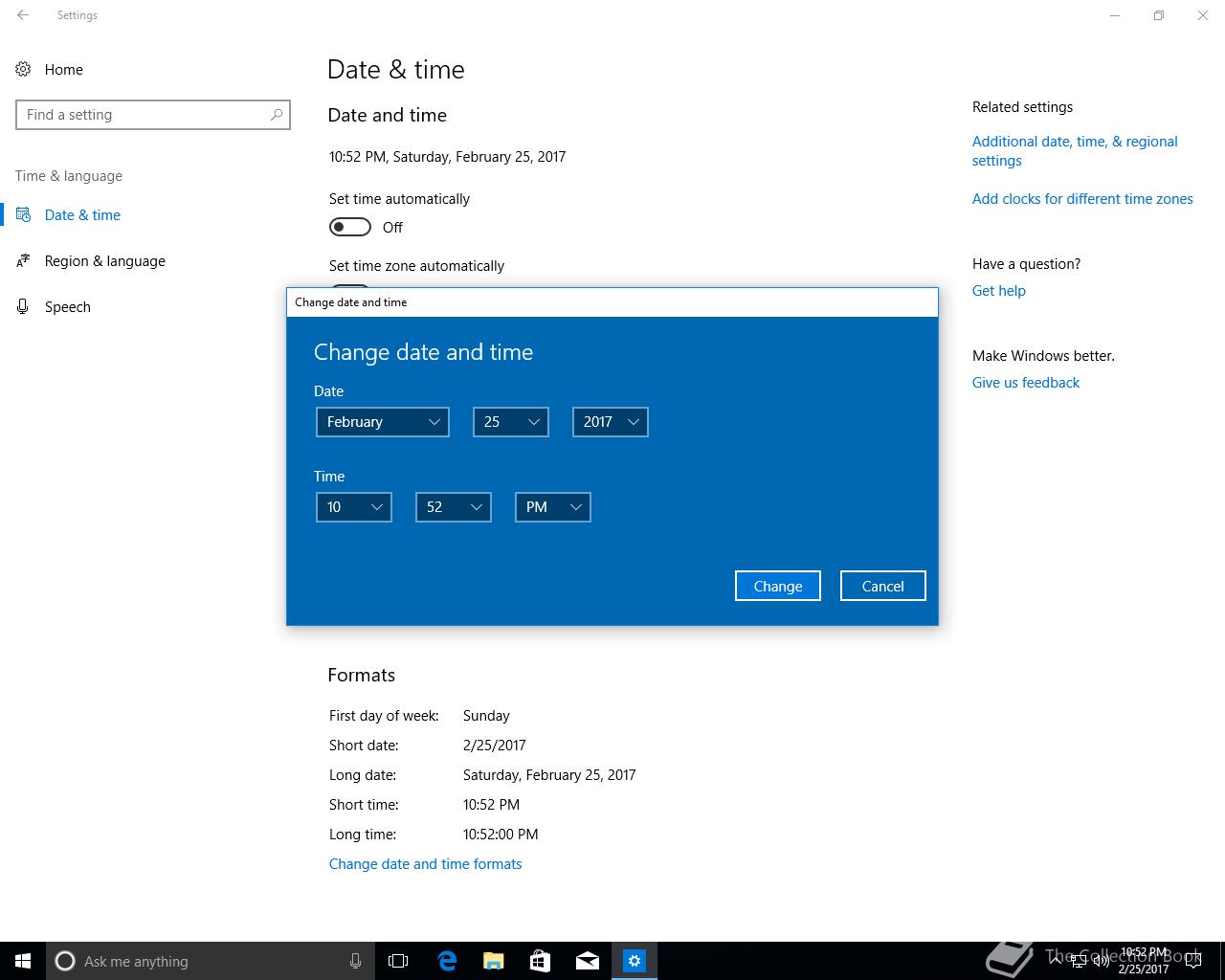Open the AM/PM dropdown
Screen dimensions: 1225x980
(x=553, y=507)
